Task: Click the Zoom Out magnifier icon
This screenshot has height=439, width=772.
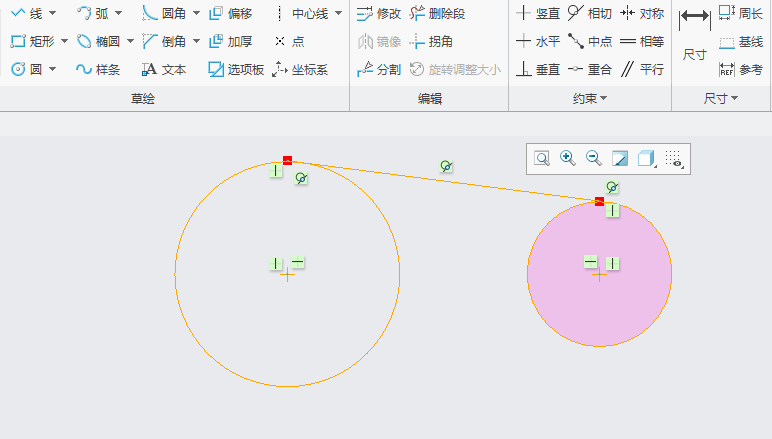Action: click(594, 158)
